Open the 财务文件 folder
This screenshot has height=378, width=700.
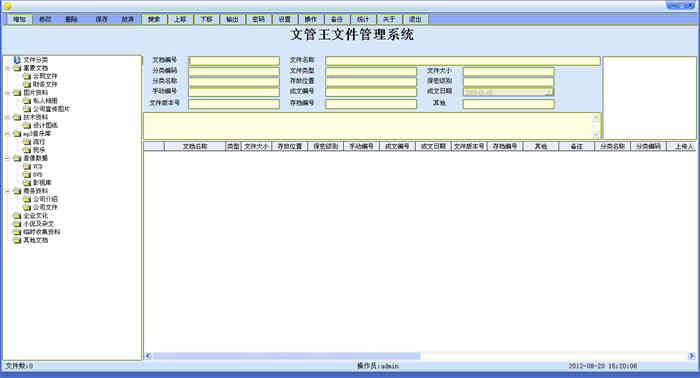click(45, 84)
